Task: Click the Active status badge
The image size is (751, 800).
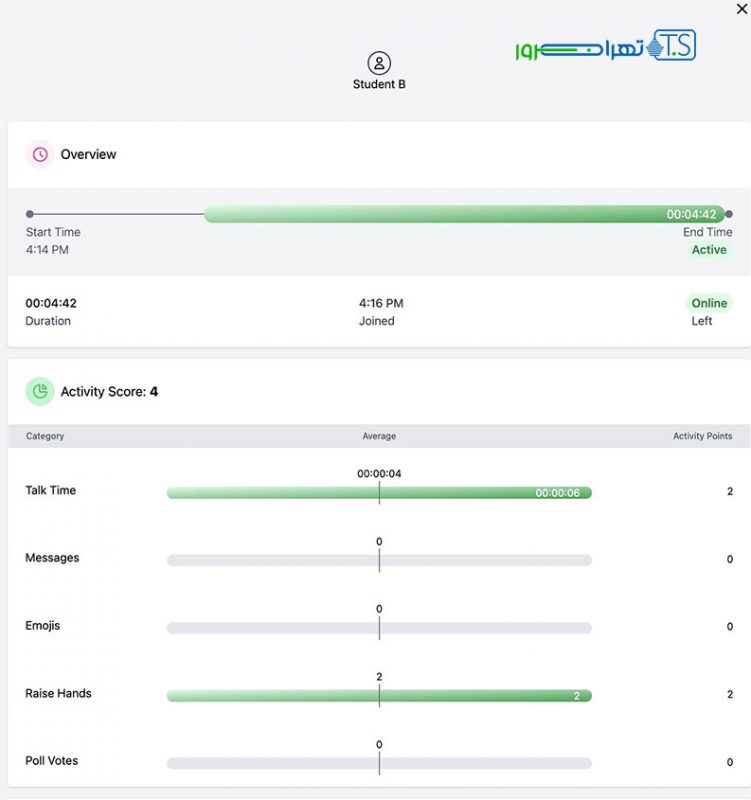Action: 709,250
